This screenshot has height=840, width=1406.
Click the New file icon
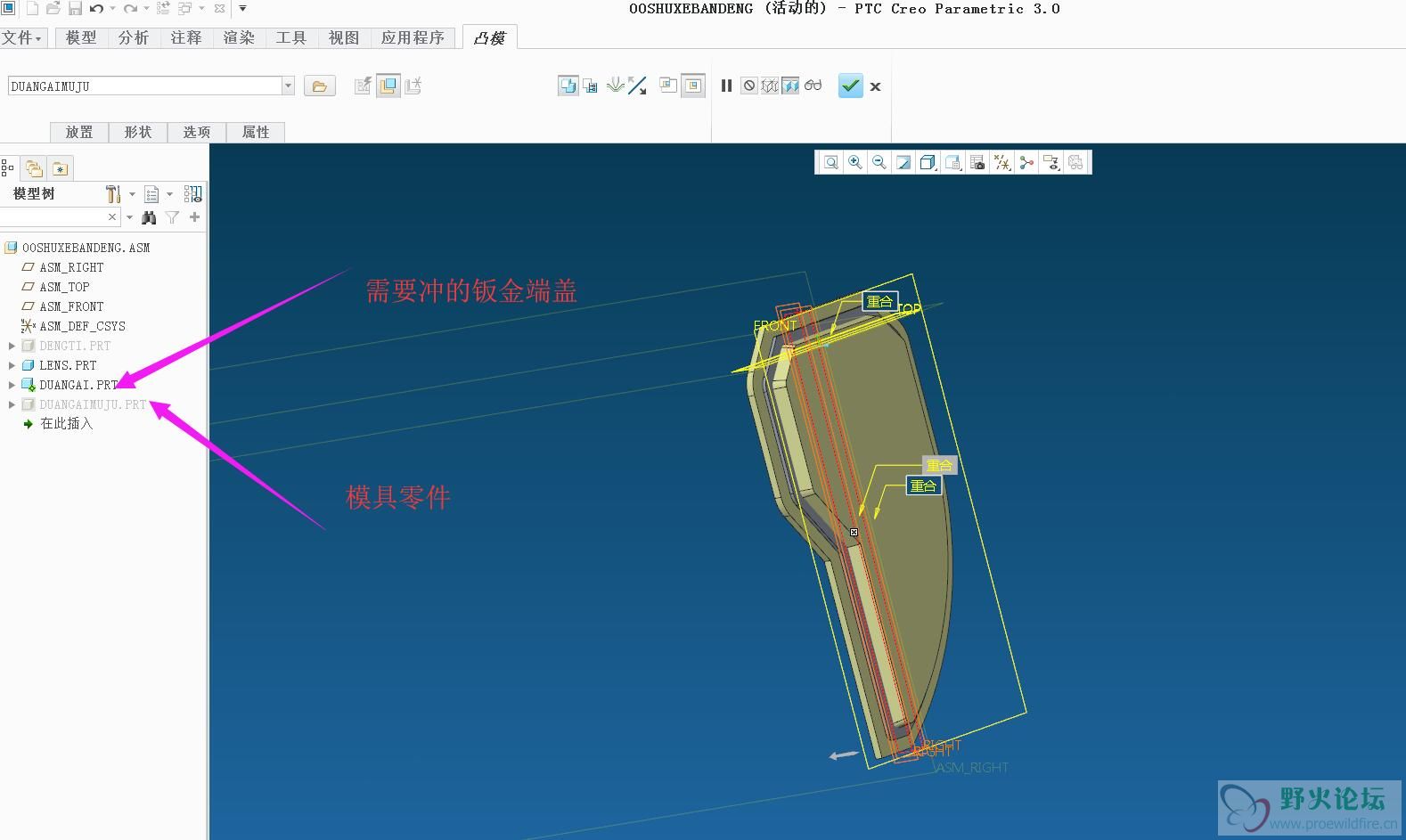32,9
